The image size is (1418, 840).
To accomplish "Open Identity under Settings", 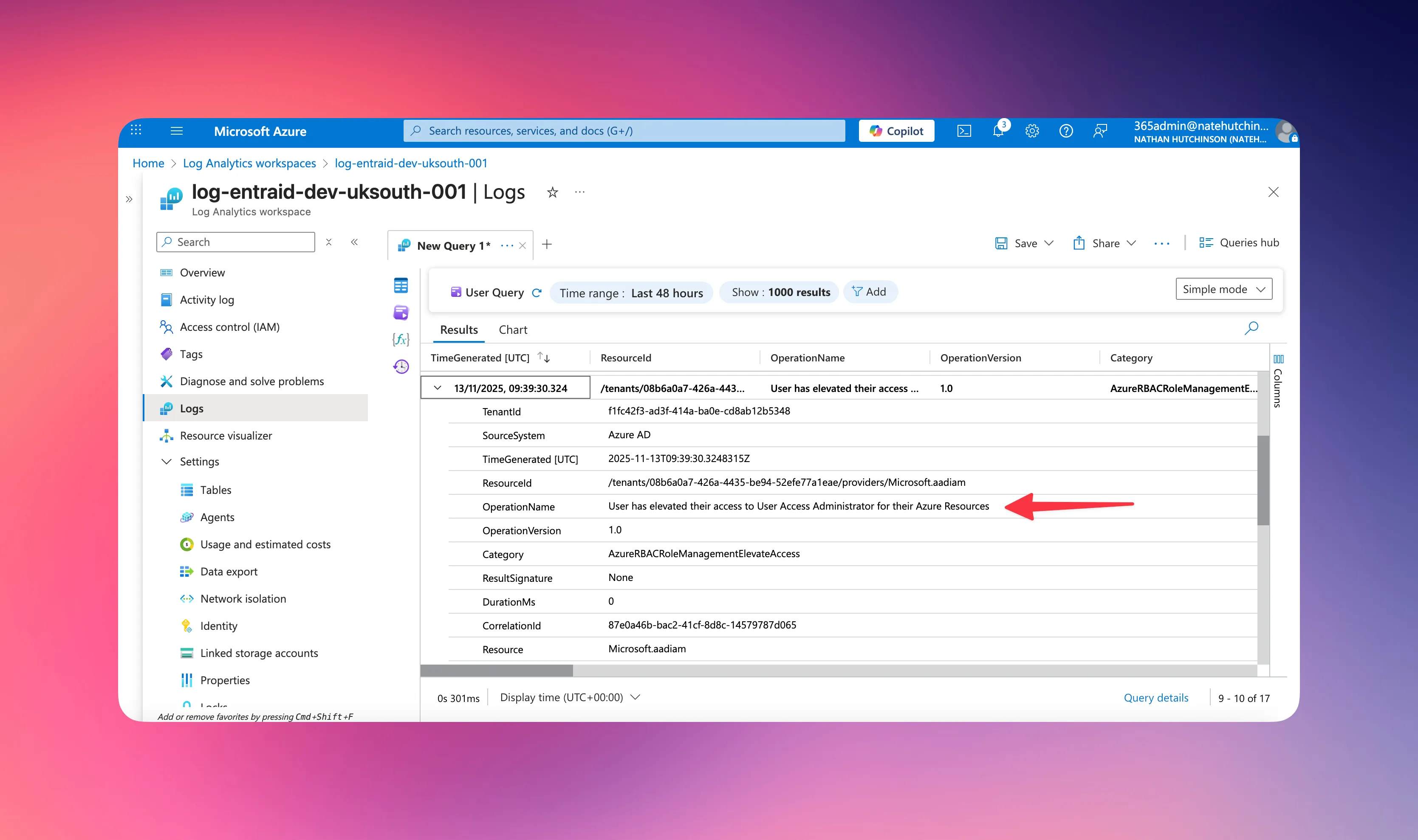I will [218, 626].
